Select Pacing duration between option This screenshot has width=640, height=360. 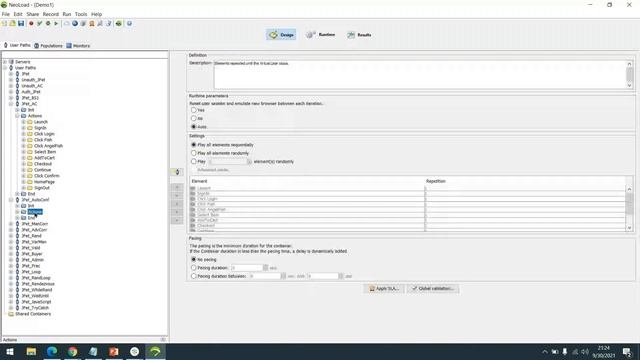[x=194, y=276]
